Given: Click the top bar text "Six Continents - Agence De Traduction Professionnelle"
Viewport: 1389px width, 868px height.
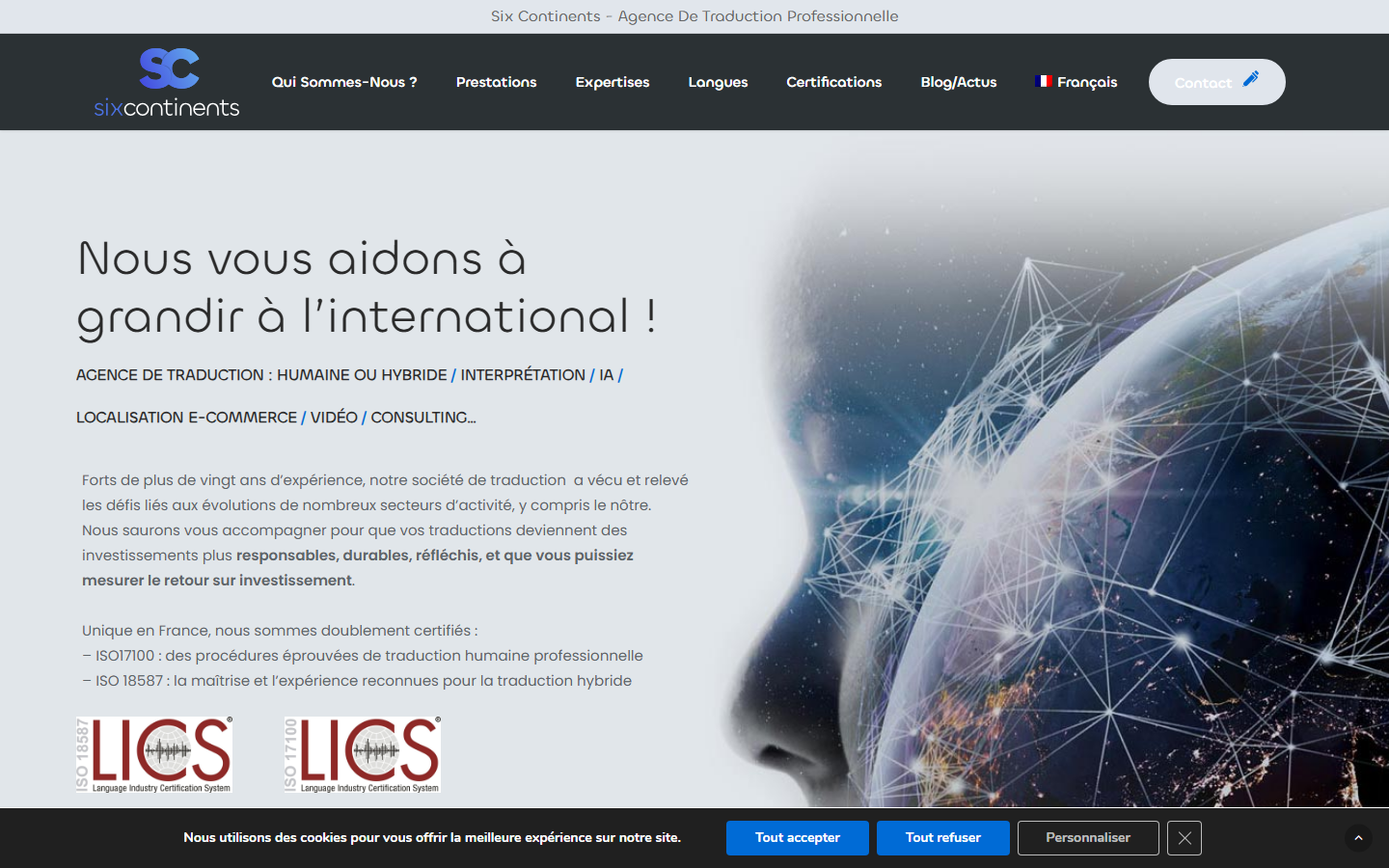Looking at the screenshot, I should tap(694, 16).
